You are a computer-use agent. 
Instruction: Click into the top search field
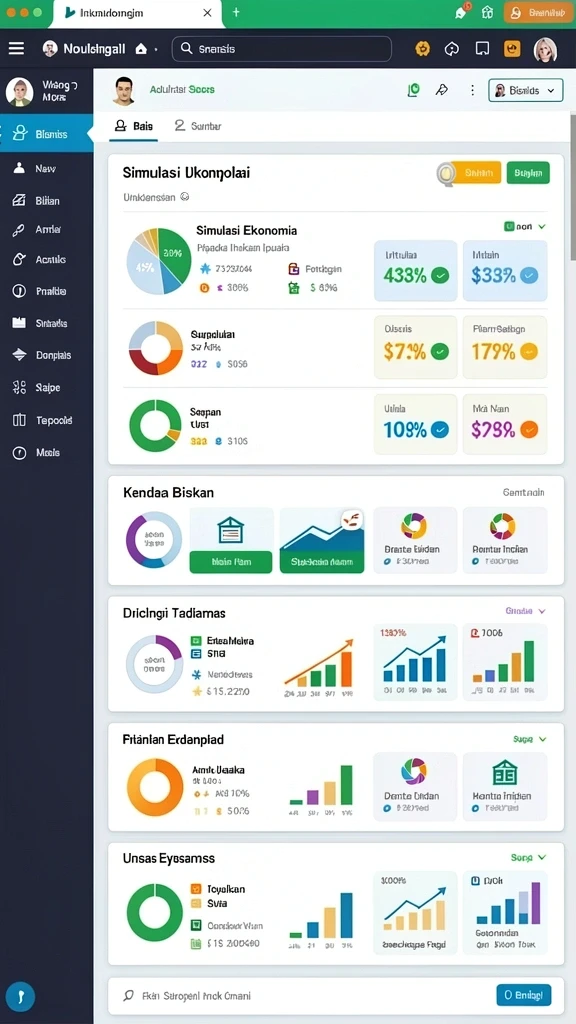[281, 49]
